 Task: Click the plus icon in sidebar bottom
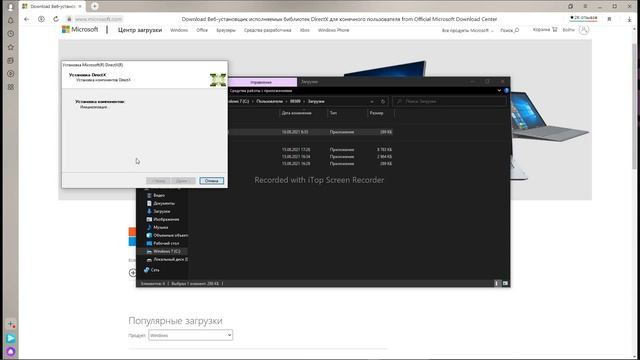click(11, 324)
